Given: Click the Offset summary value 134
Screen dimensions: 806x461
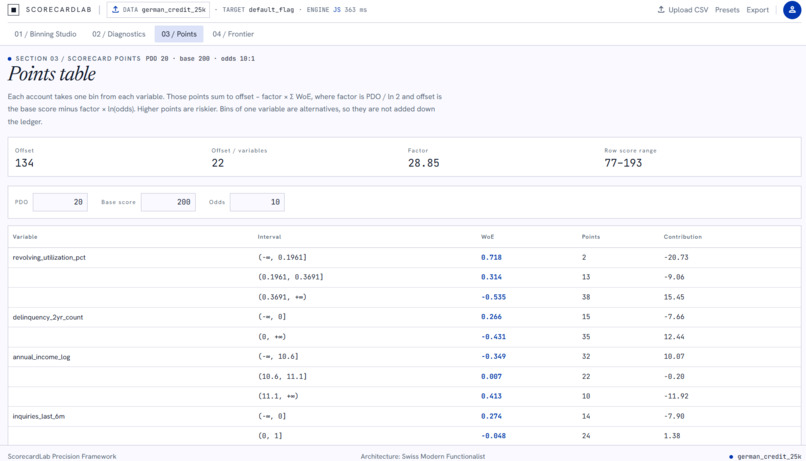Looking at the screenshot, I should coord(24,163).
